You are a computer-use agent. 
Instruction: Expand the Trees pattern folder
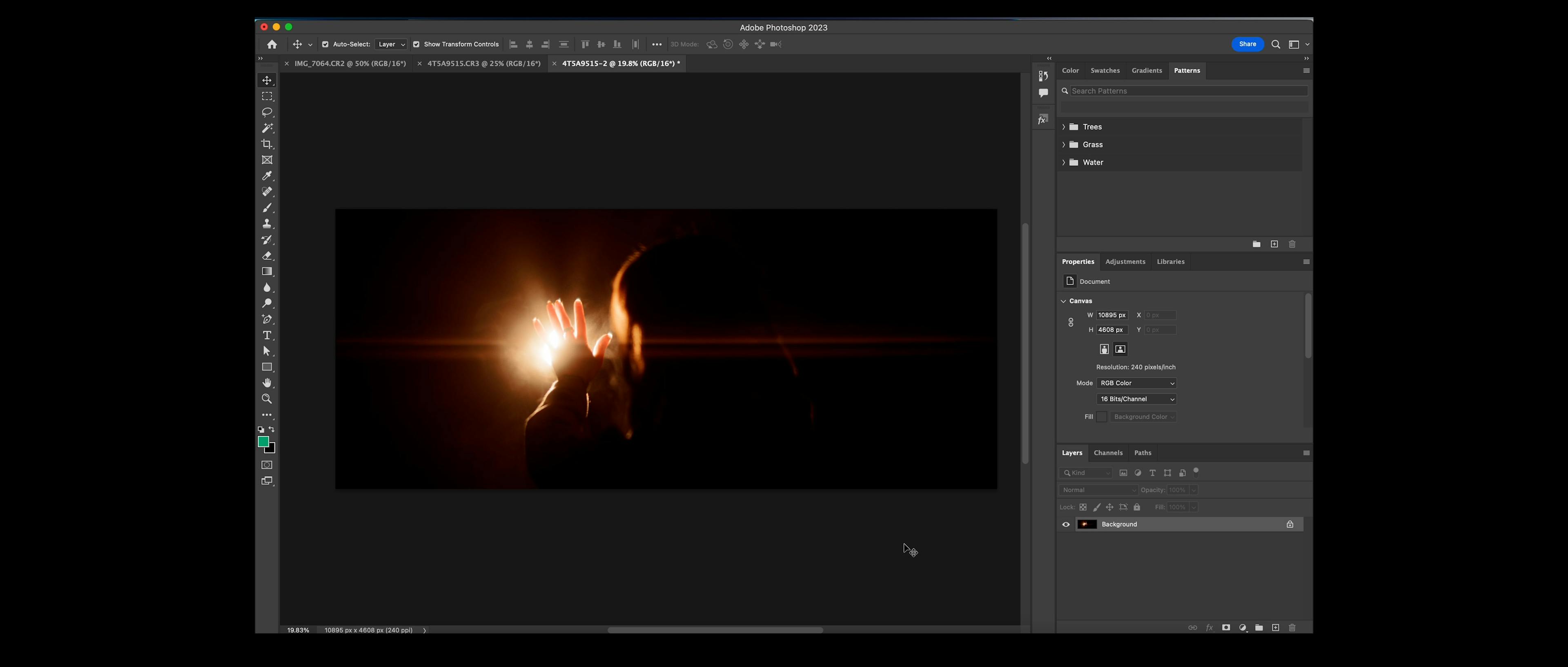click(1063, 127)
